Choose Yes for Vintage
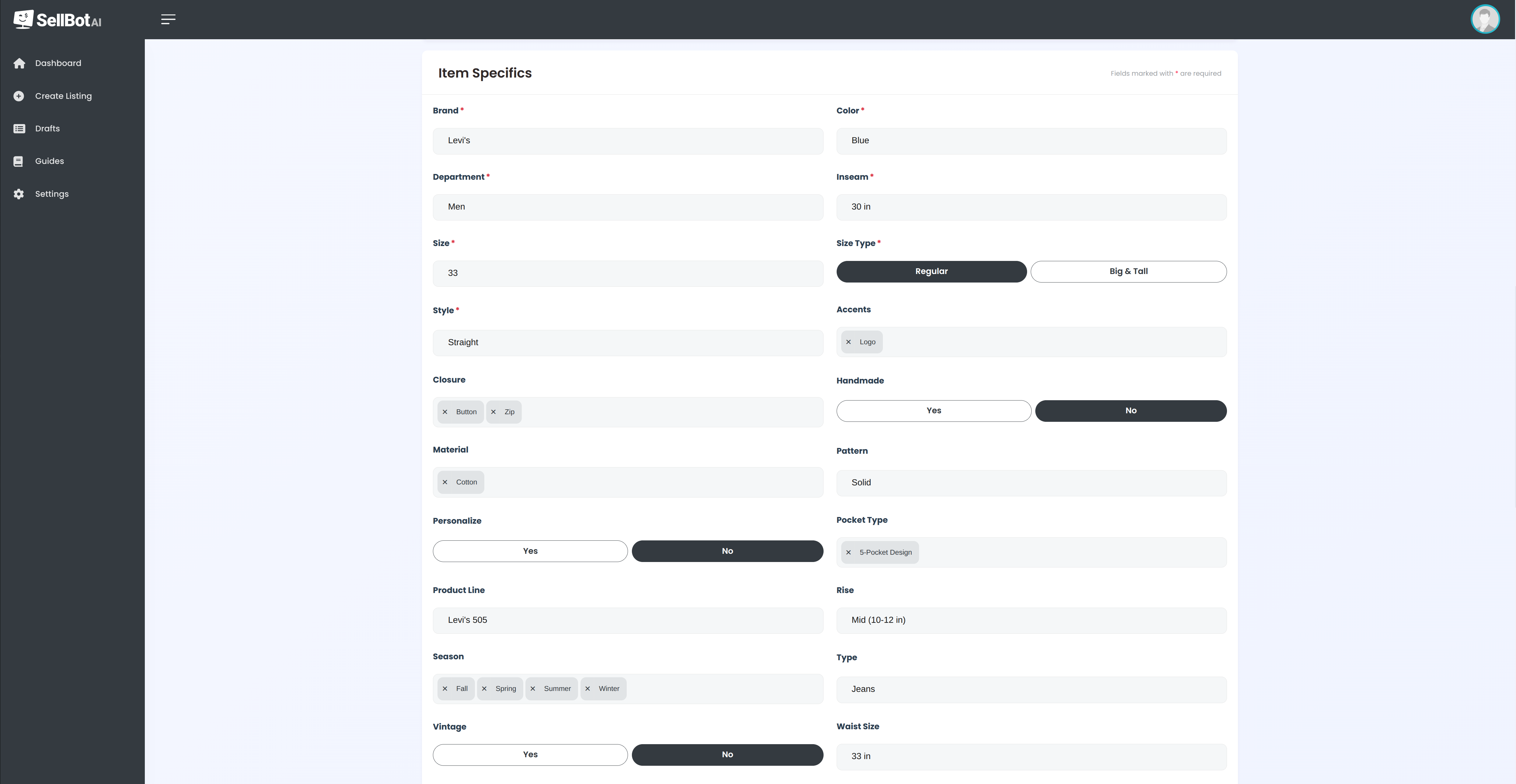 530,755
